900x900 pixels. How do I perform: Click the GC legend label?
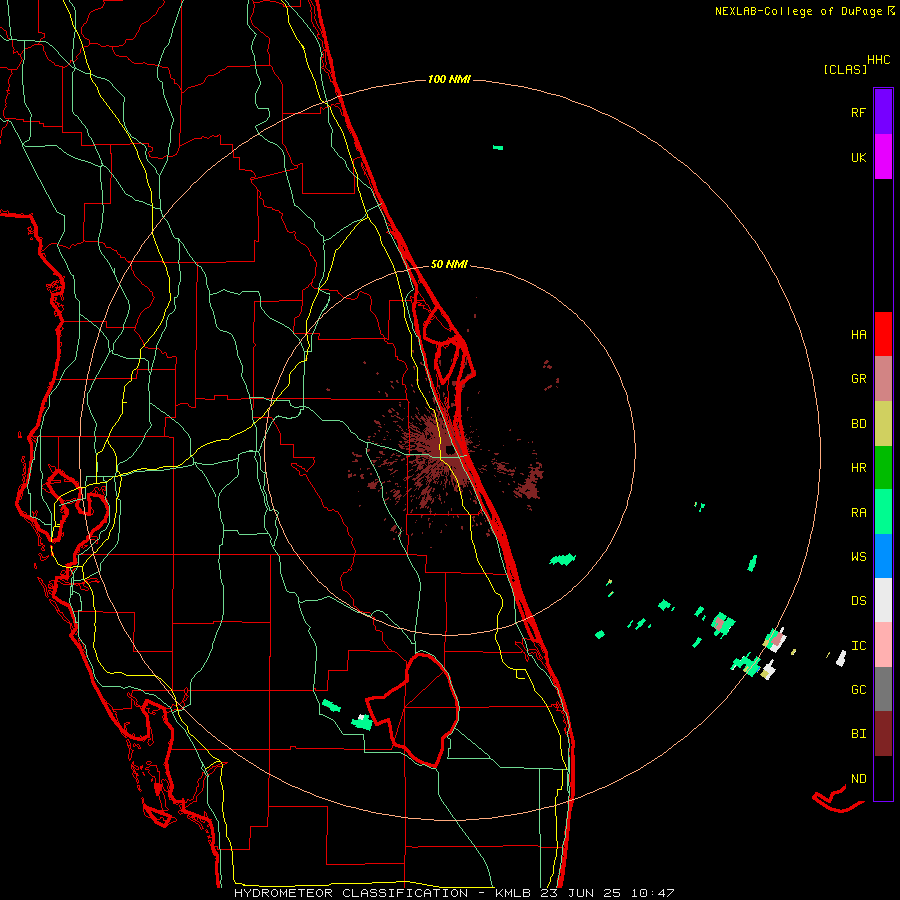(x=858, y=689)
